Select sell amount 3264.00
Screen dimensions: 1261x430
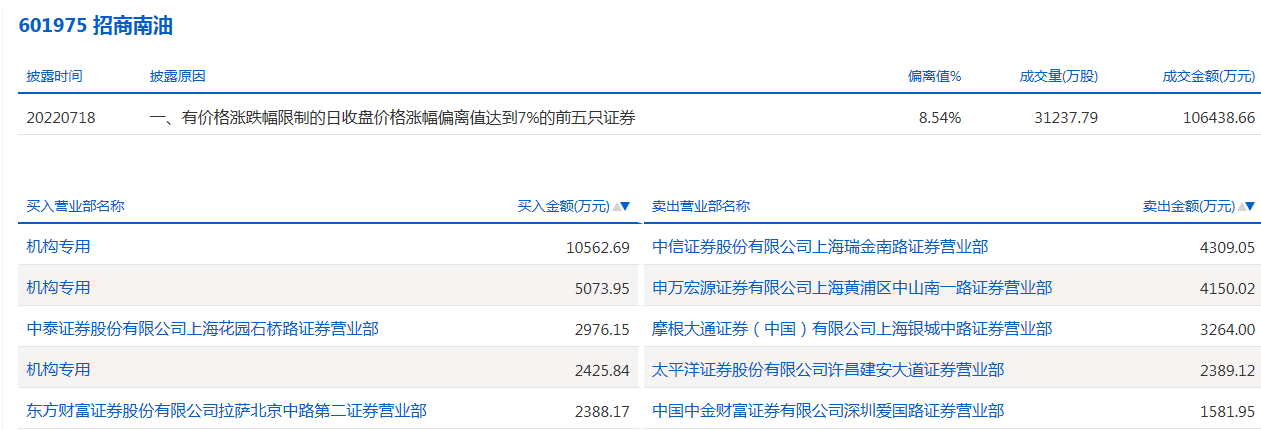[1226, 329]
